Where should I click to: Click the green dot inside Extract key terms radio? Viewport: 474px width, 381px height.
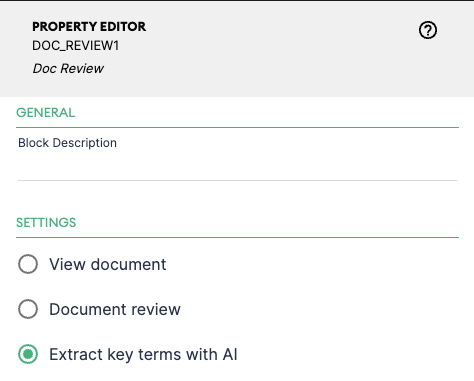pyautogui.click(x=28, y=354)
